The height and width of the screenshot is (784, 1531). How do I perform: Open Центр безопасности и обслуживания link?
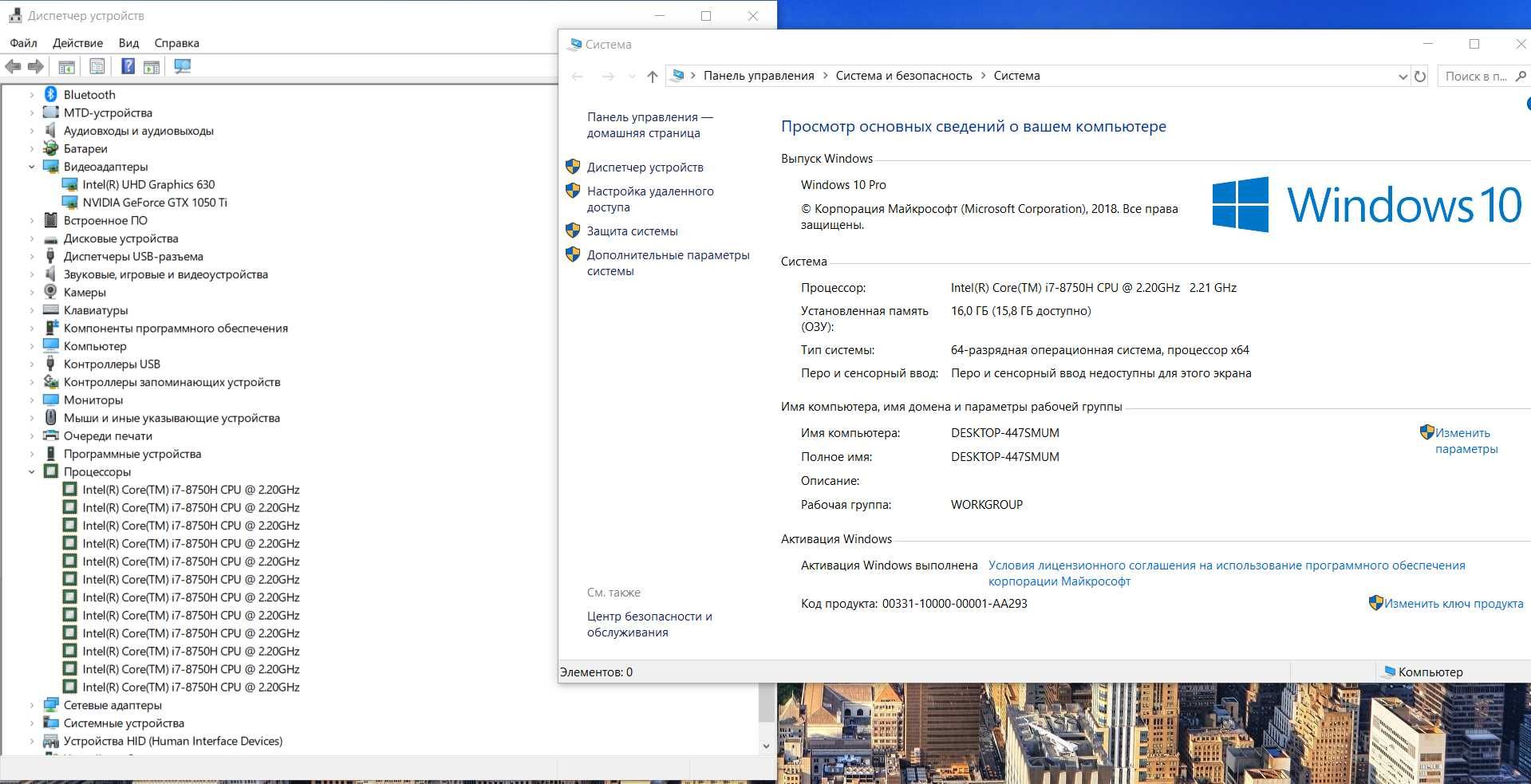pos(649,624)
